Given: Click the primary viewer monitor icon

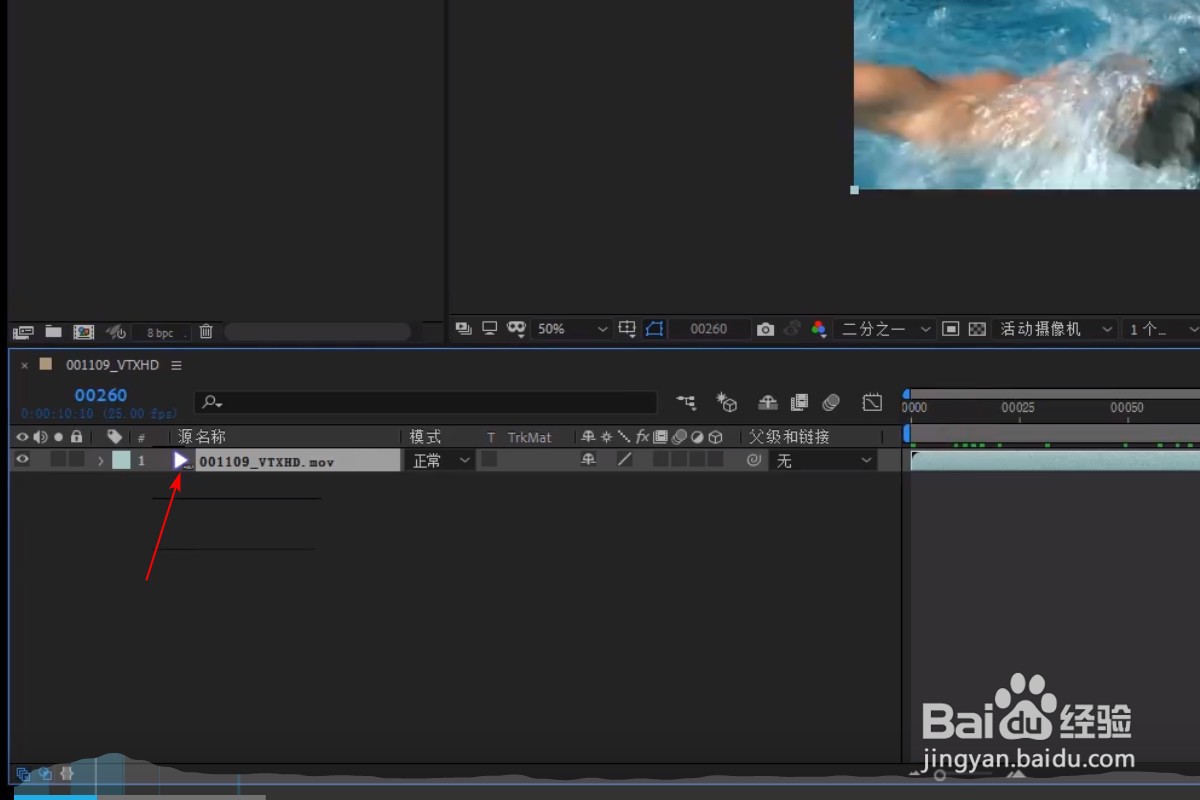Looking at the screenshot, I should coord(490,328).
